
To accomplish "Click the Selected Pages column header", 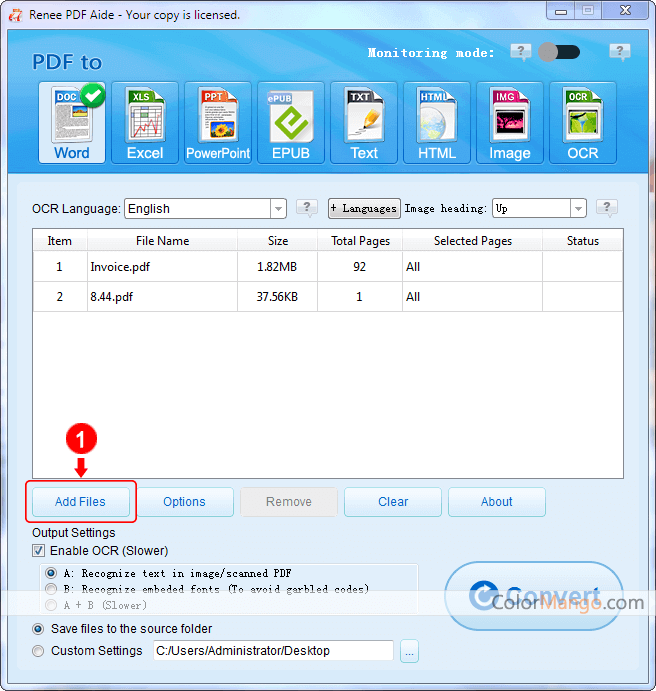I will (472, 241).
